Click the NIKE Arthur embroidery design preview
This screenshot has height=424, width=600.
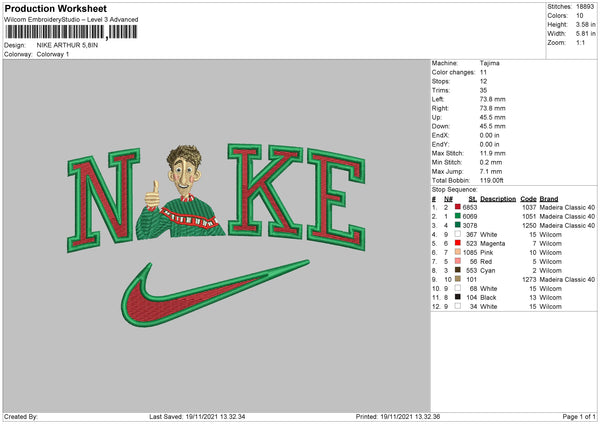[216, 235]
